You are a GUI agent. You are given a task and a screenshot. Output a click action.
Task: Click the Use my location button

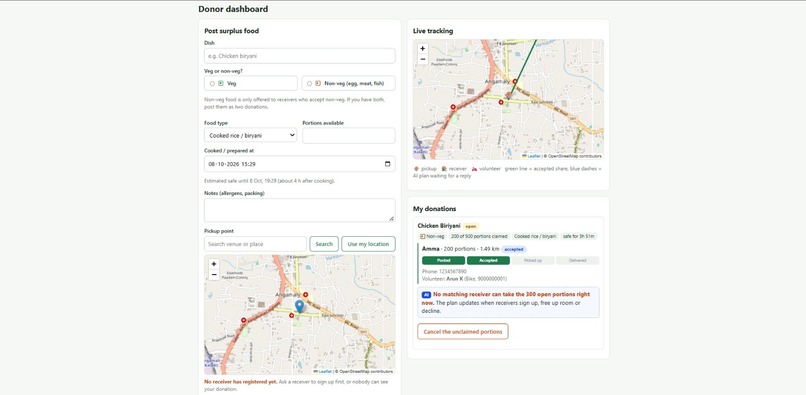(368, 244)
